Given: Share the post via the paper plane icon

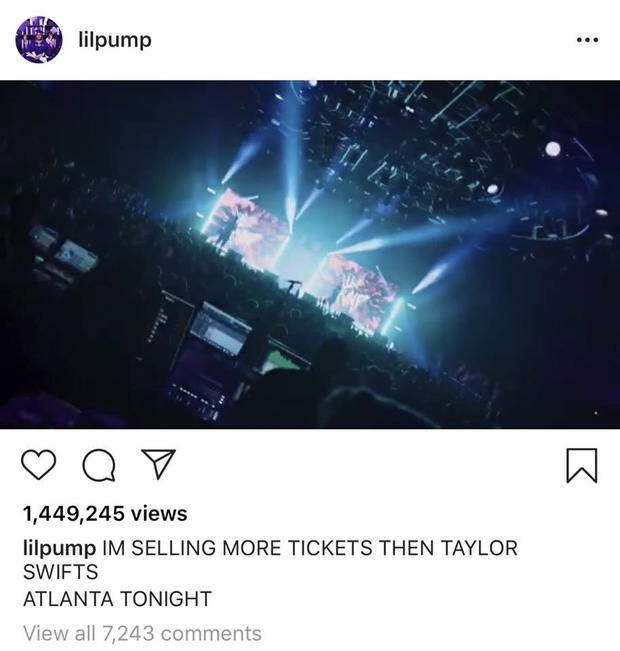Looking at the screenshot, I should [158, 464].
